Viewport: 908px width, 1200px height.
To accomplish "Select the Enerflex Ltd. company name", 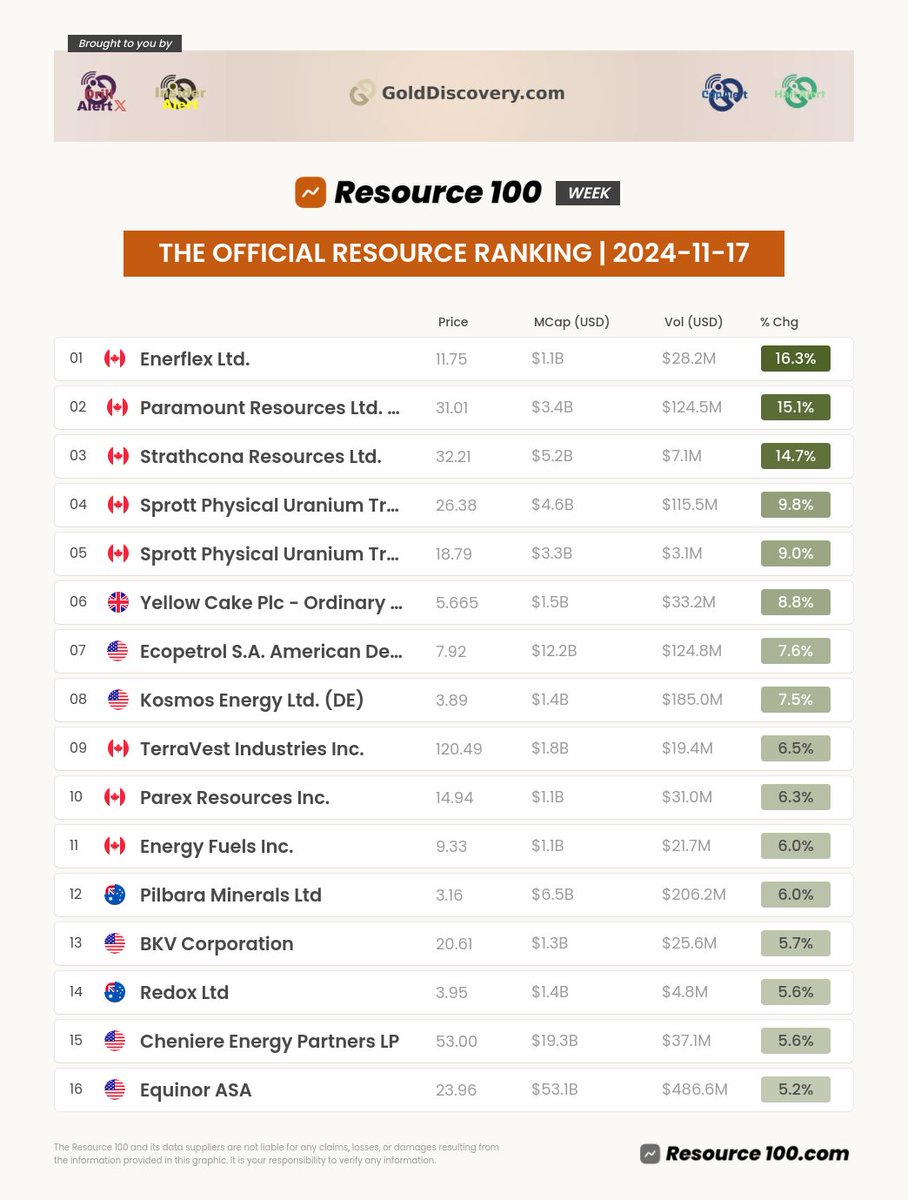I will (x=195, y=359).
